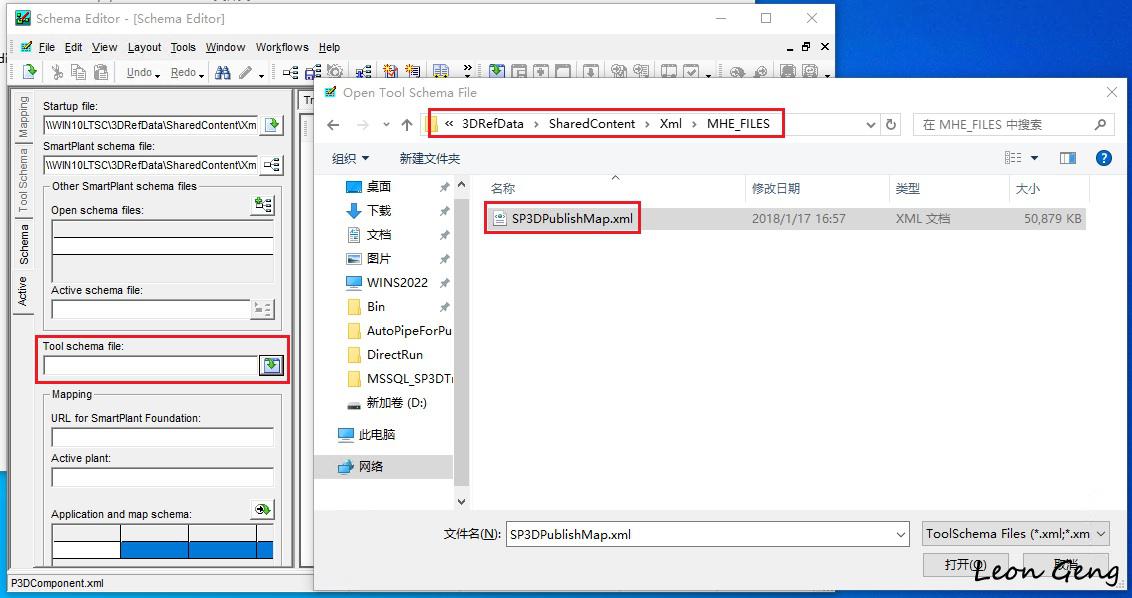Click the Tool schema file text field

point(151,365)
